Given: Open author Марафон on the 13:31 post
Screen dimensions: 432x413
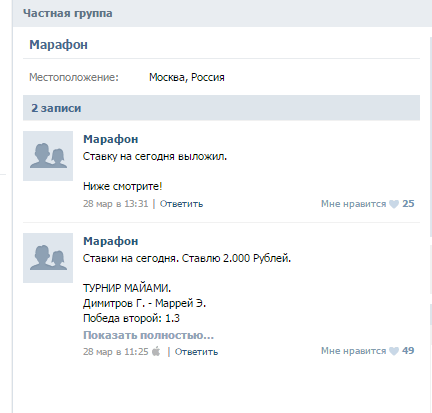Looking at the screenshot, I should 110,139.
